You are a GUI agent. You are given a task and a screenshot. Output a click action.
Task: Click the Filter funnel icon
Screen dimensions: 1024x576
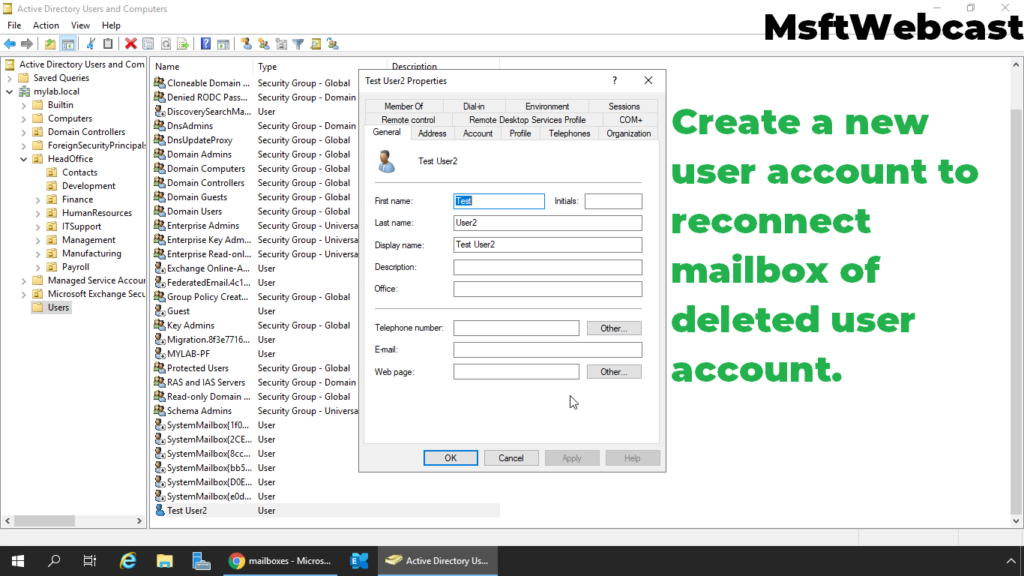(x=298, y=44)
